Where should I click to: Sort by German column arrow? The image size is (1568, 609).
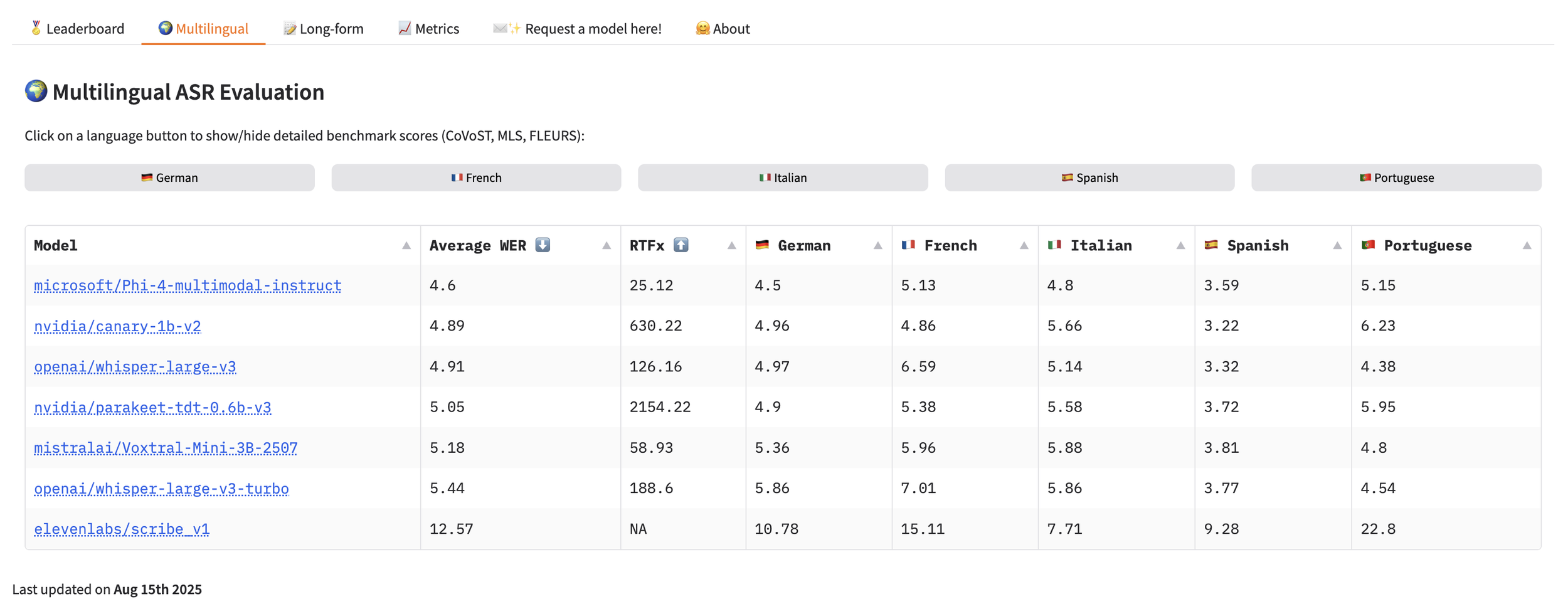[878, 246]
